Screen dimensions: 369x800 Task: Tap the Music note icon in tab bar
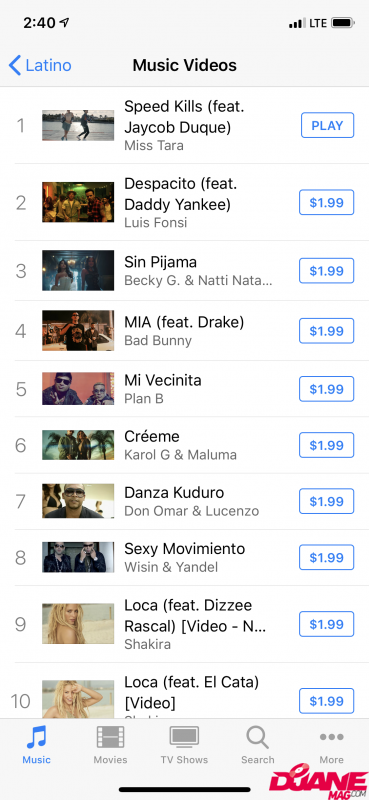[36, 738]
